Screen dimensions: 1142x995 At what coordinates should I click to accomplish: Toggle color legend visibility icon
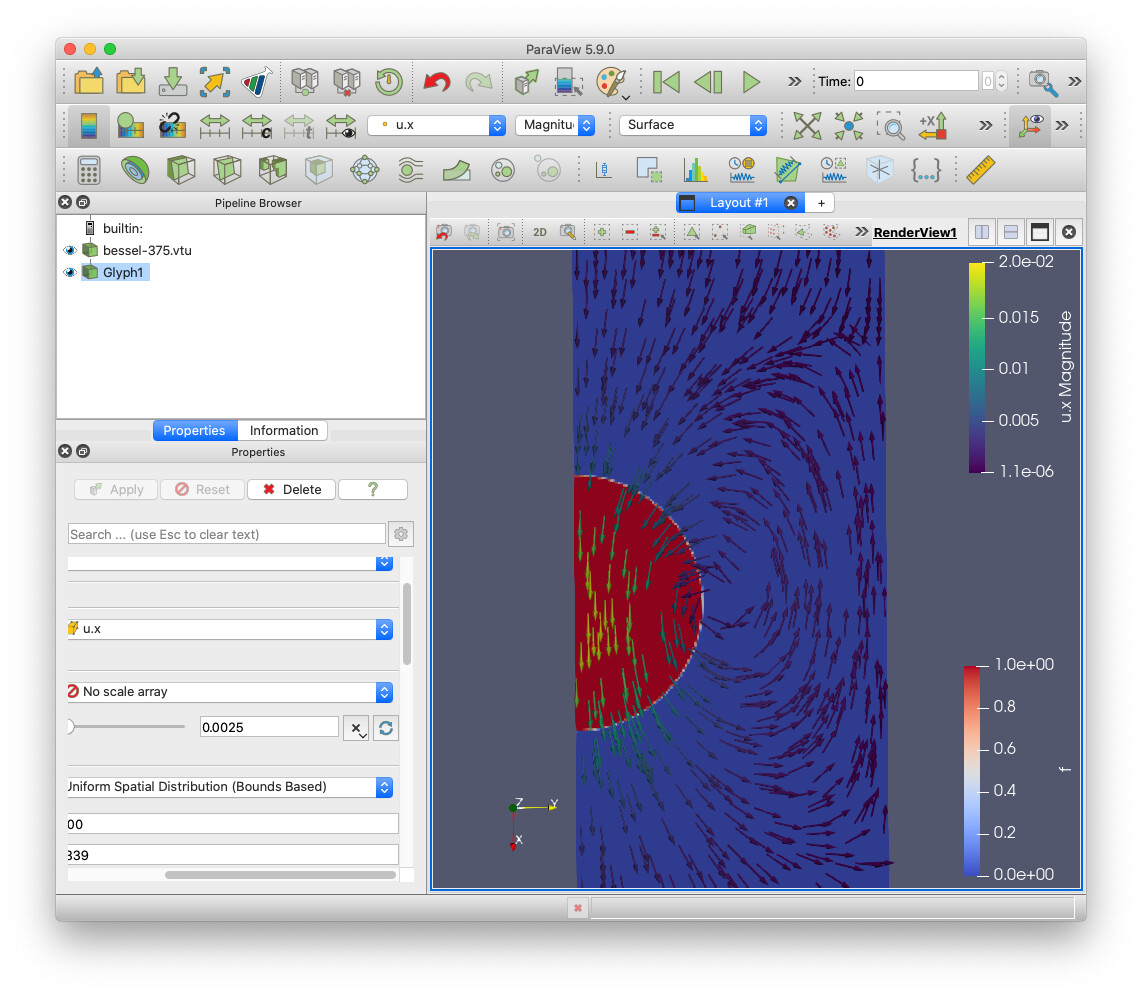(89, 125)
